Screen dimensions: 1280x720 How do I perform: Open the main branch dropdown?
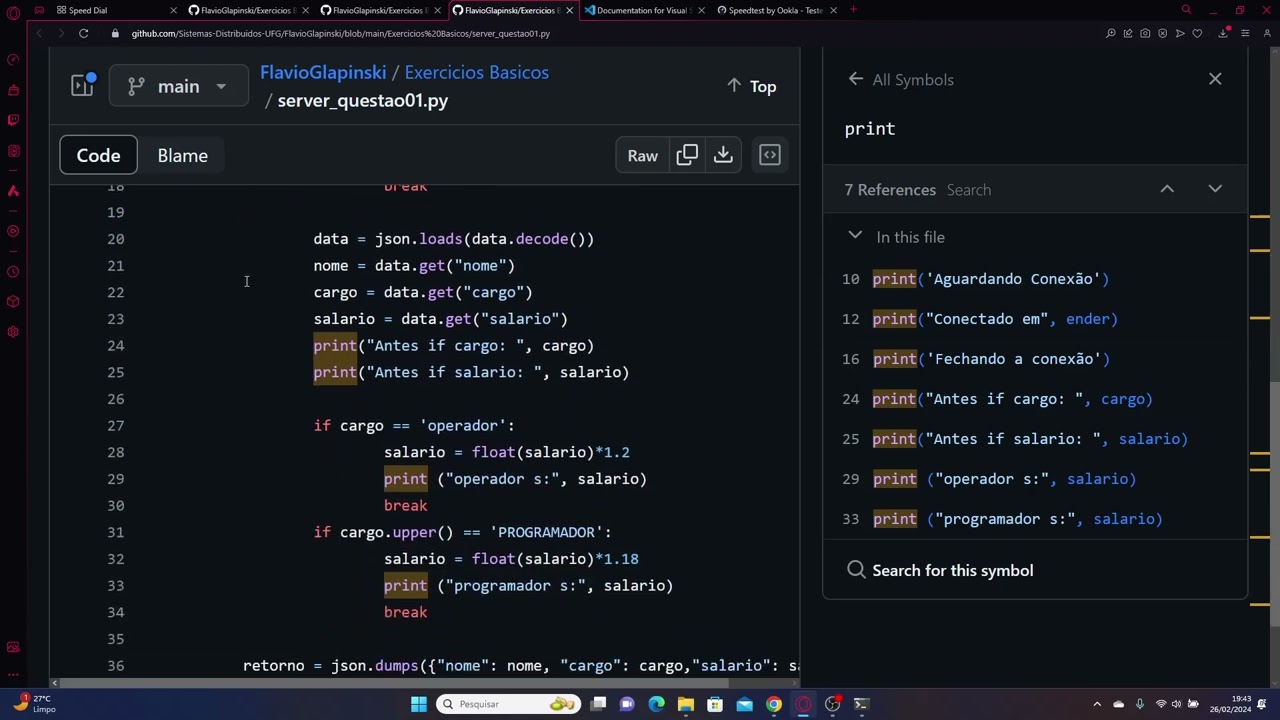pos(179,86)
